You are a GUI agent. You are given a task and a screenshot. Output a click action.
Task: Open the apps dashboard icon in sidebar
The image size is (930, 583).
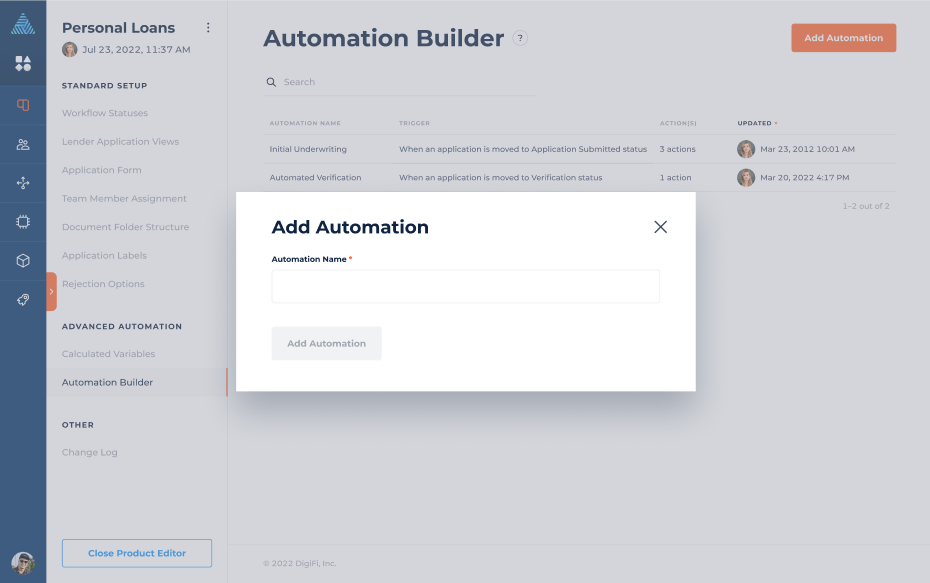[23, 63]
